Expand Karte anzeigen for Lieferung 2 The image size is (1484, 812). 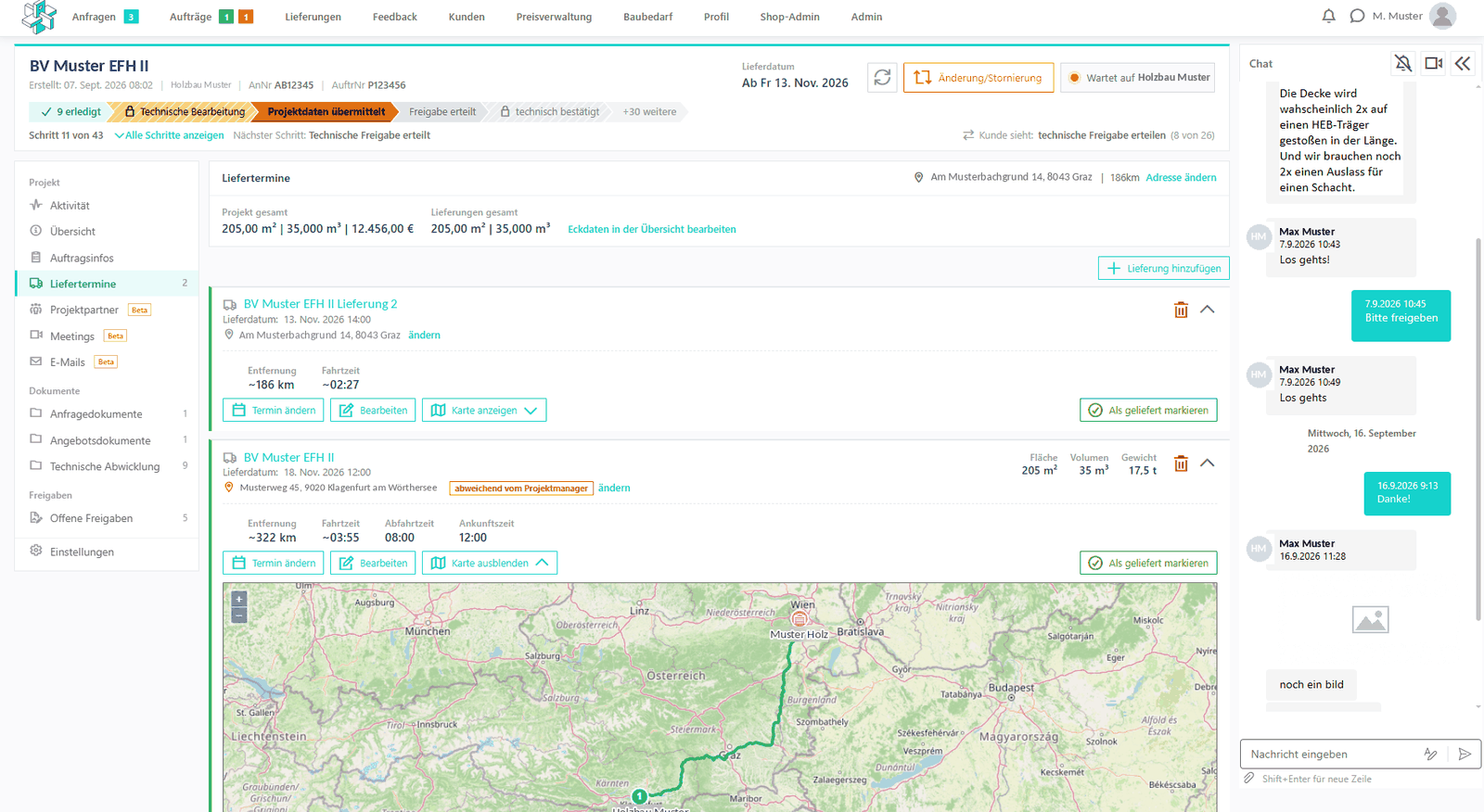484,411
